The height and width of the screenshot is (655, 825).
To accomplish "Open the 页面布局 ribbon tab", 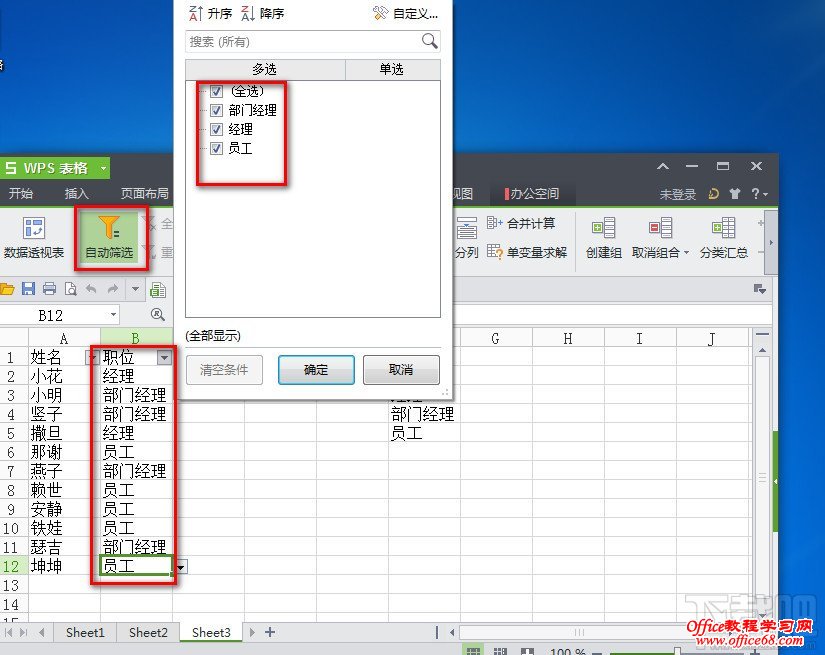I will (144, 193).
